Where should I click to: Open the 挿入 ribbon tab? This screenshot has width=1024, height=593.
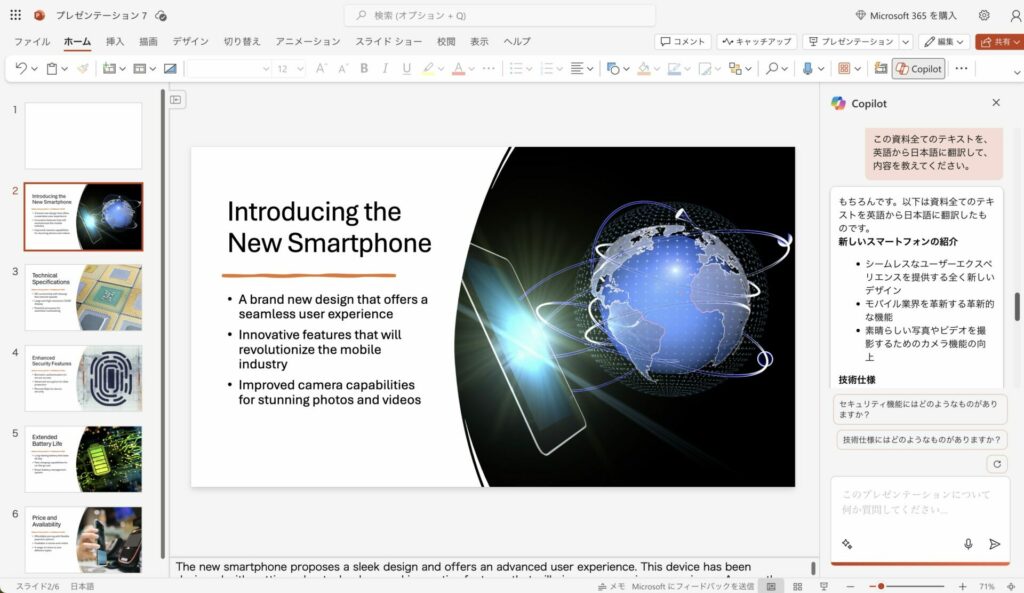click(115, 42)
